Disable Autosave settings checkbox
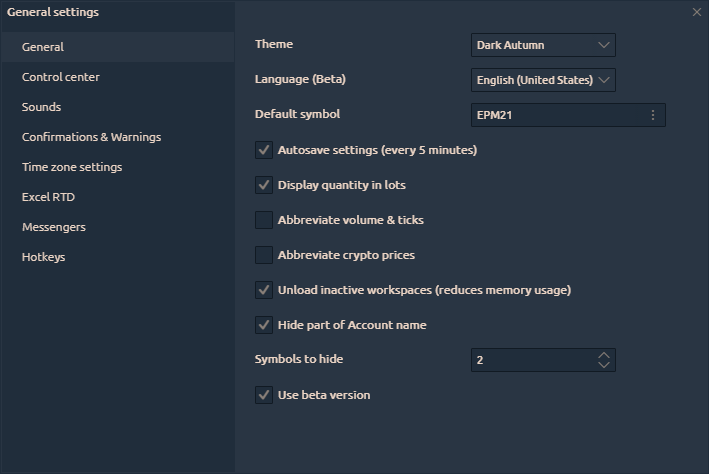The height and width of the screenshot is (474, 709). click(264, 150)
